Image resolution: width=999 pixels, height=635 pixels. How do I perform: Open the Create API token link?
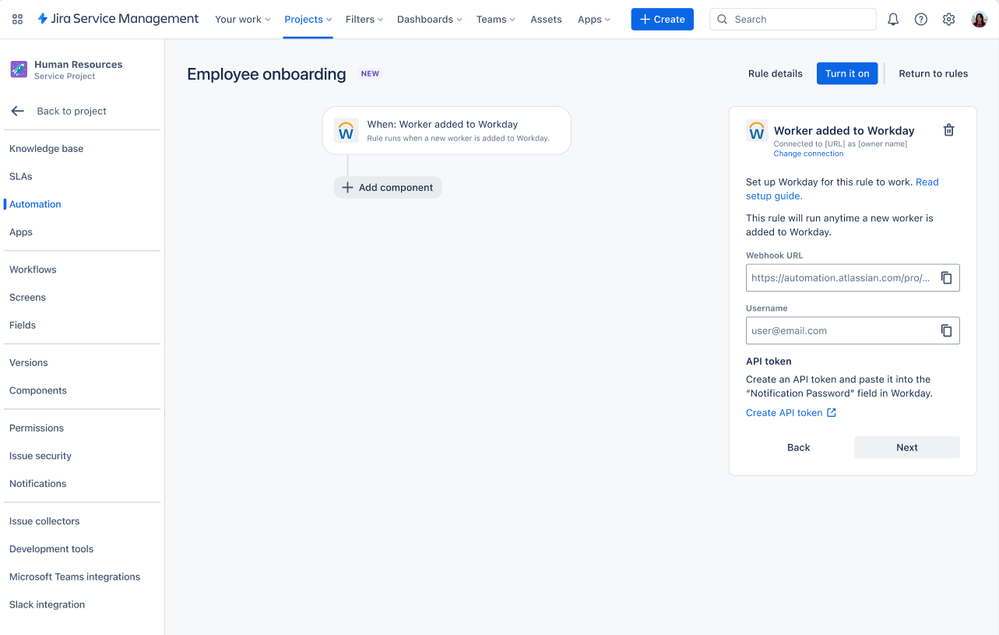[x=785, y=412]
